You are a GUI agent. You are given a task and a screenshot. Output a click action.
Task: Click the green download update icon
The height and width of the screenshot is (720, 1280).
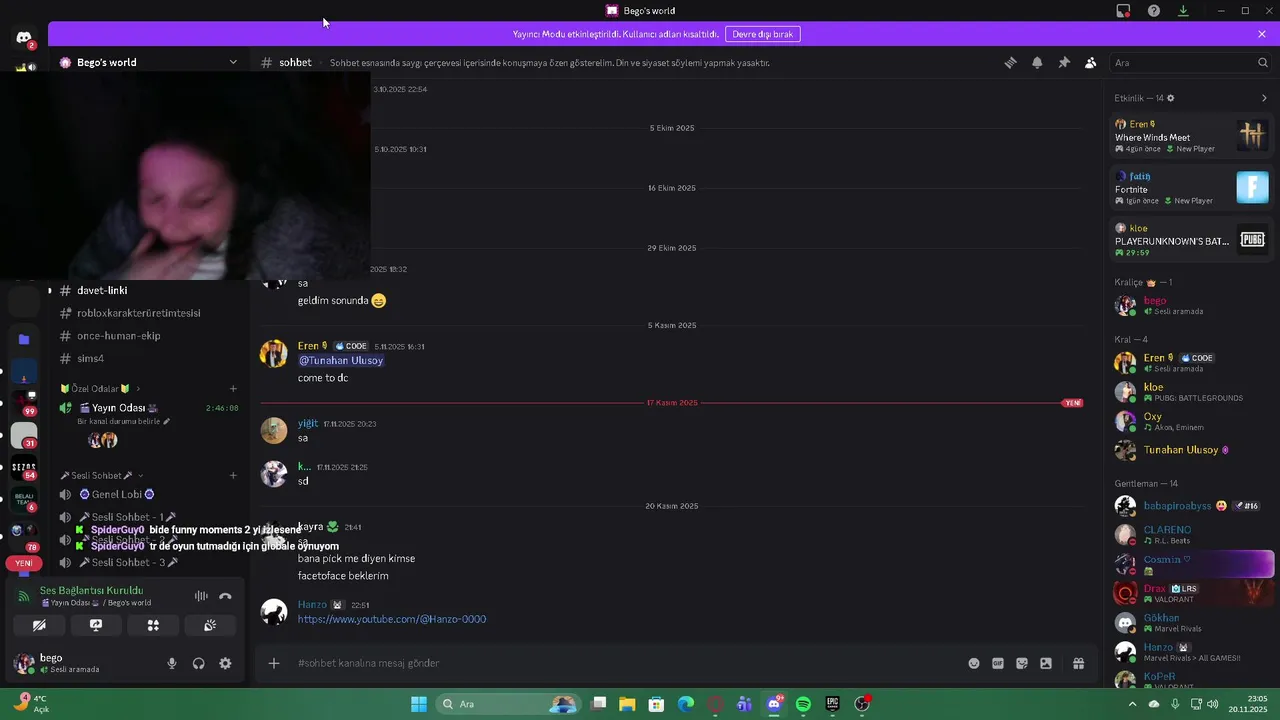(1183, 11)
